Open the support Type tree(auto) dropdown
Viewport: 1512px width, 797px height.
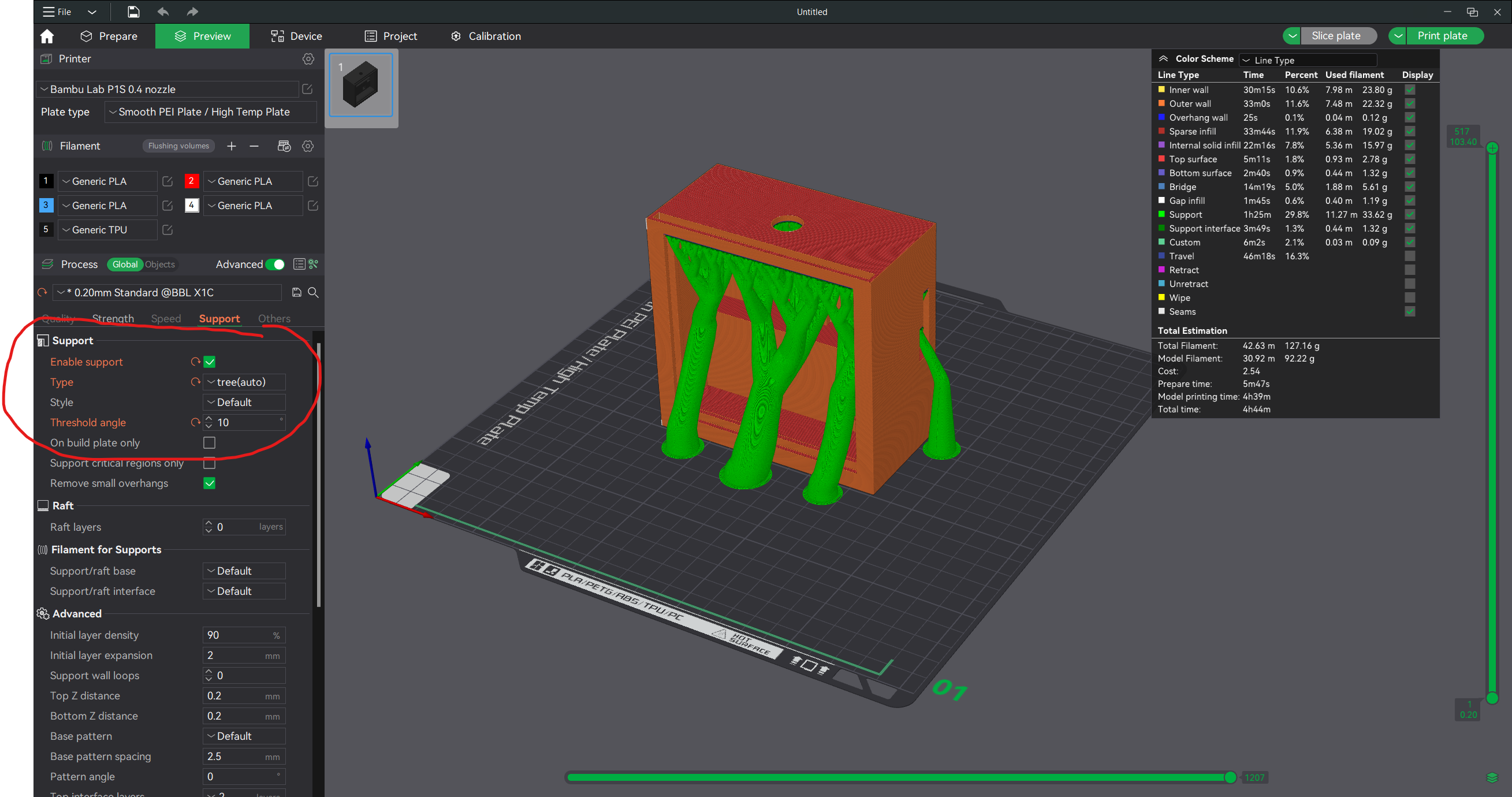(x=244, y=382)
